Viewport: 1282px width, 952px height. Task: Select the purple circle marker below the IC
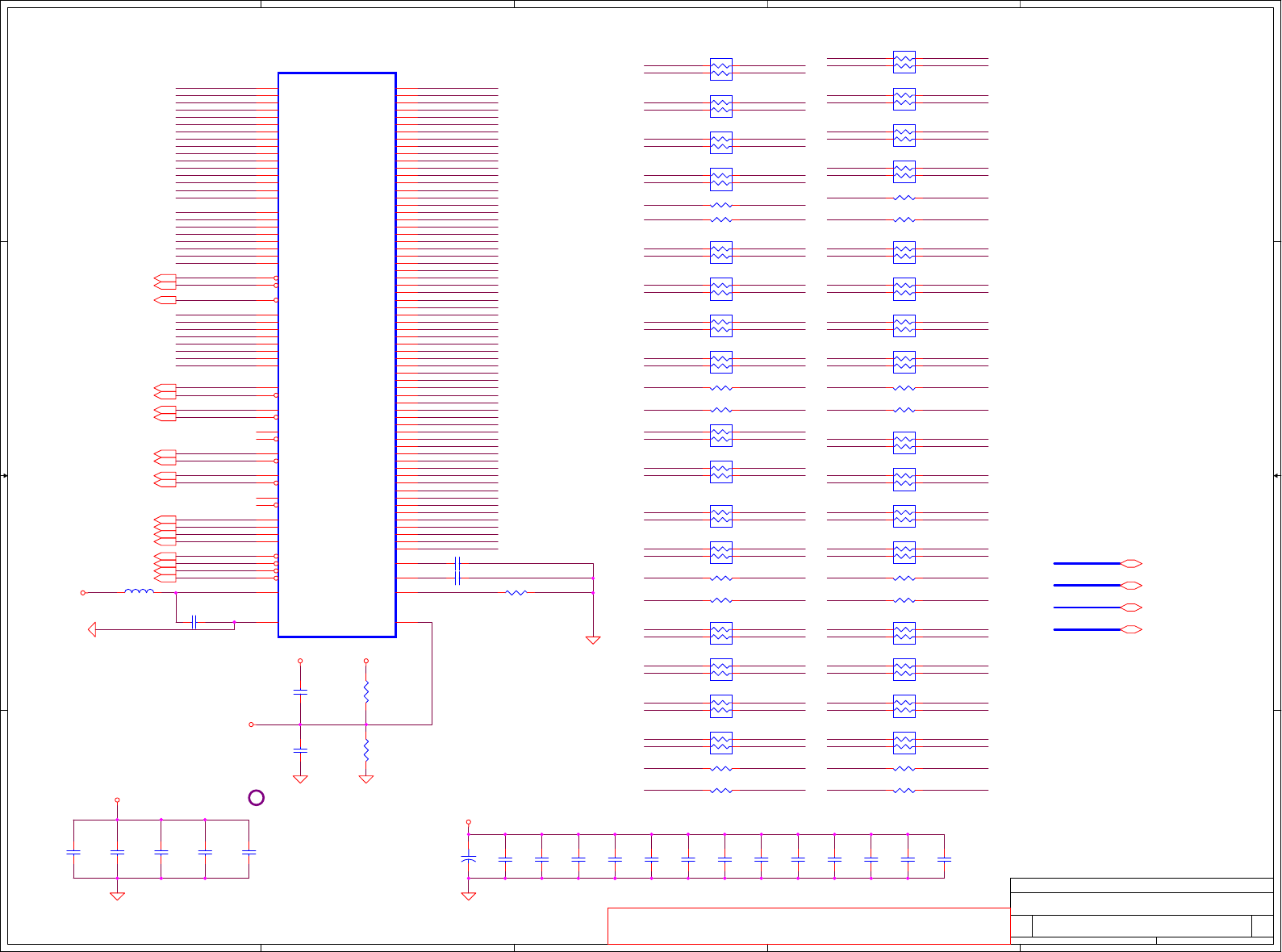[257, 798]
